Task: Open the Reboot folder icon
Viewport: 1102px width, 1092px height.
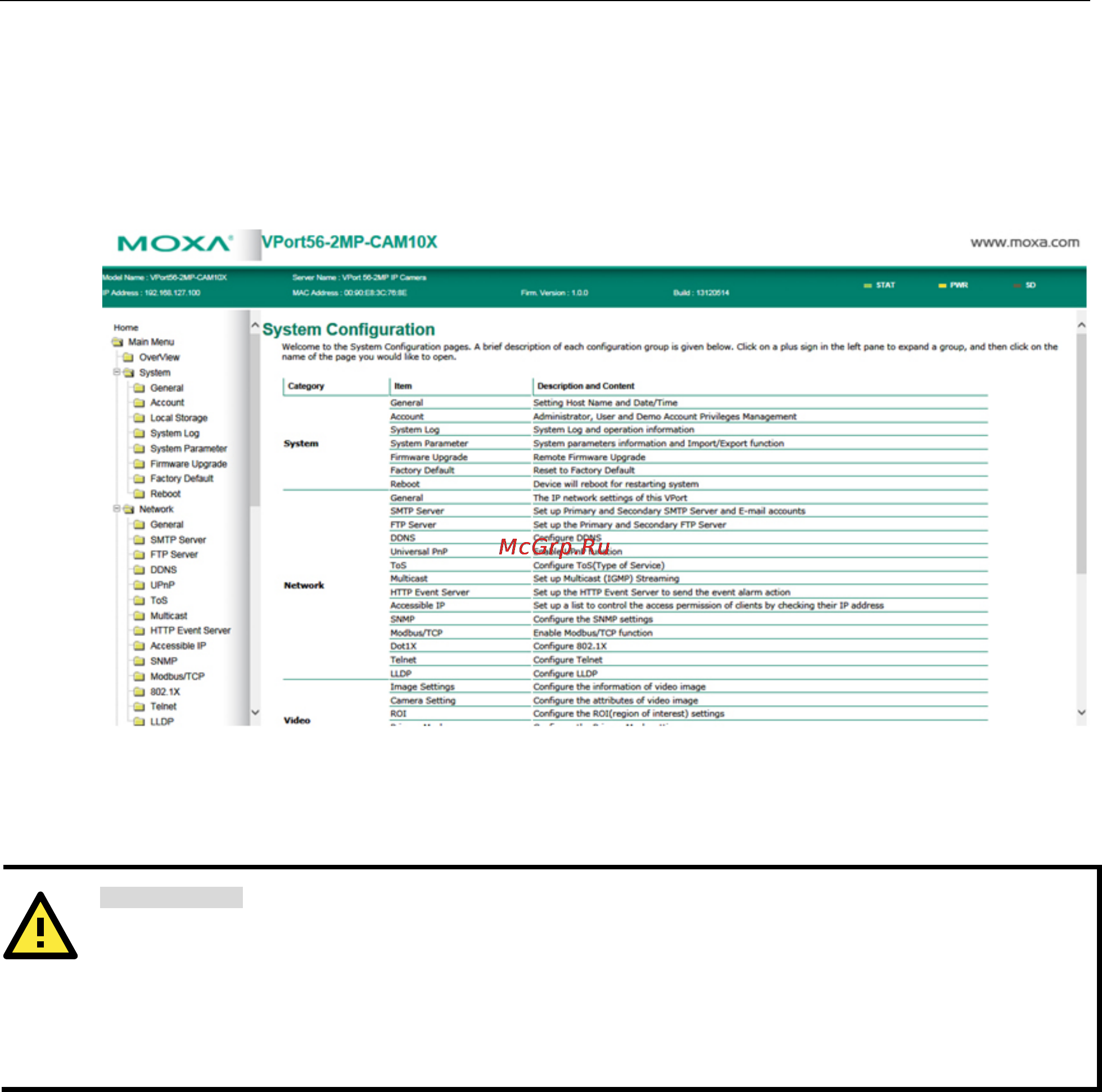Action: point(139,494)
